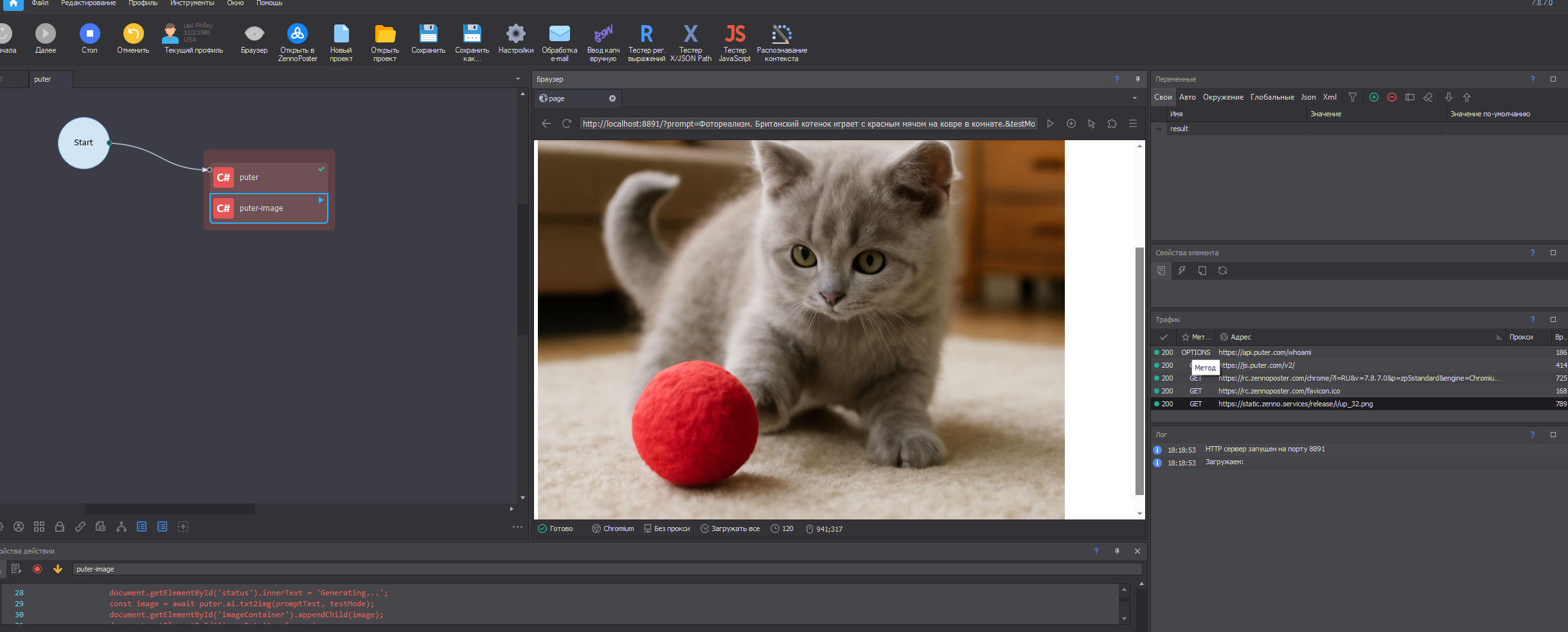Toggle Без прокси in browser status bar
Viewport: 1568px width, 632px height.
pyautogui.click(x=666, y=528)
